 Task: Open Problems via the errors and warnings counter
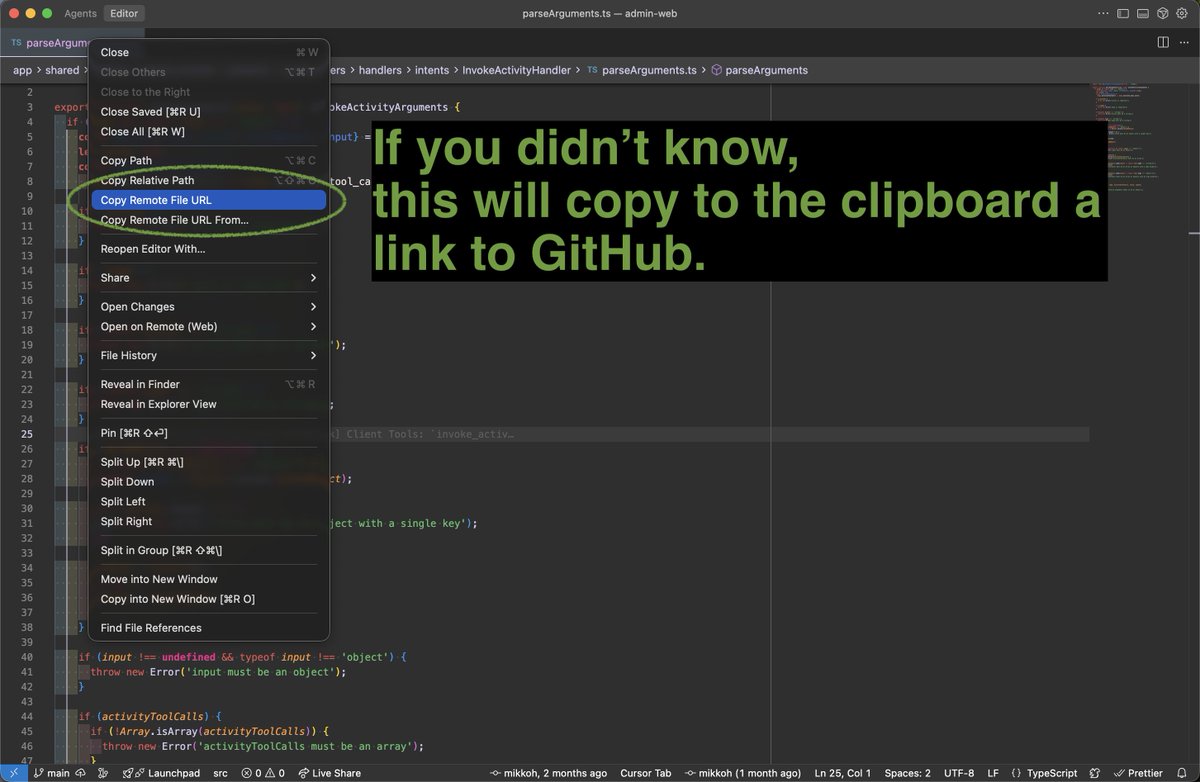click(x=262, y=772)
